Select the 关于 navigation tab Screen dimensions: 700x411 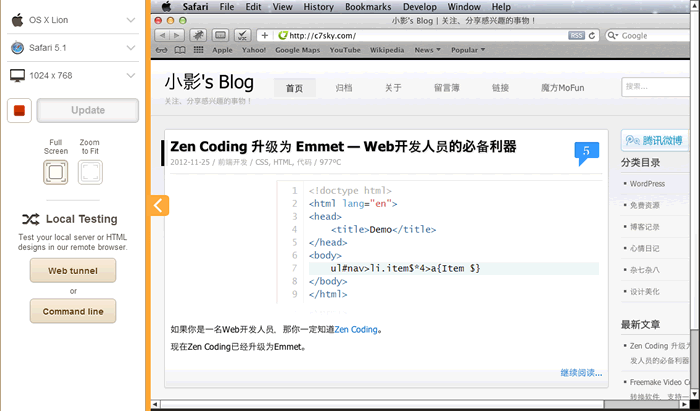[x=393, y=88]
